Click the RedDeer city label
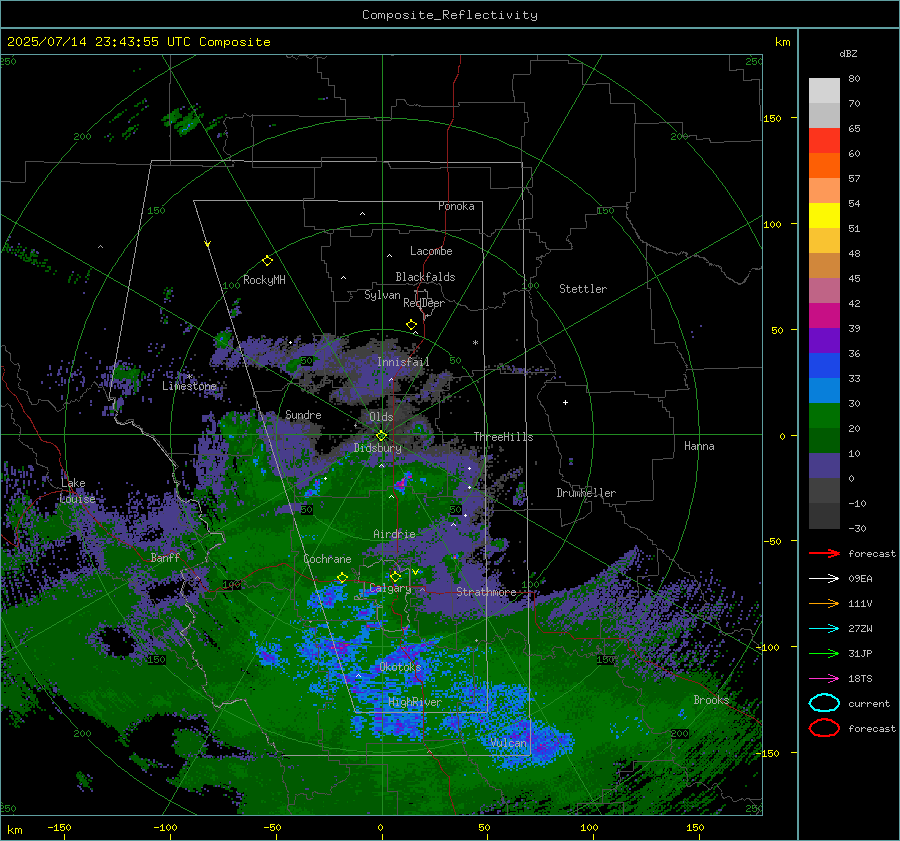The image size is (900, 841). (x=424, y=303)
